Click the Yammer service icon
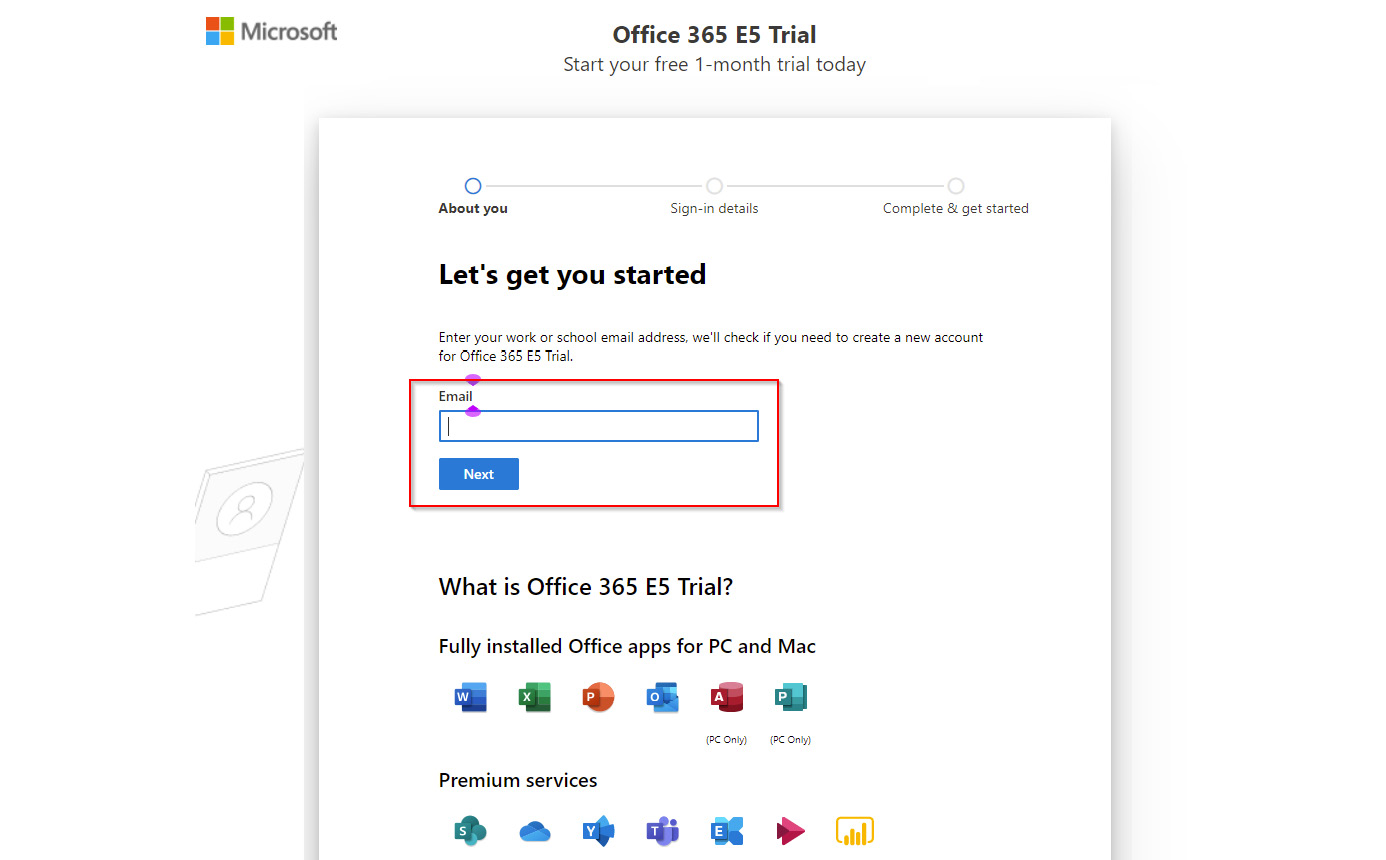 click(x=598, y=830)
